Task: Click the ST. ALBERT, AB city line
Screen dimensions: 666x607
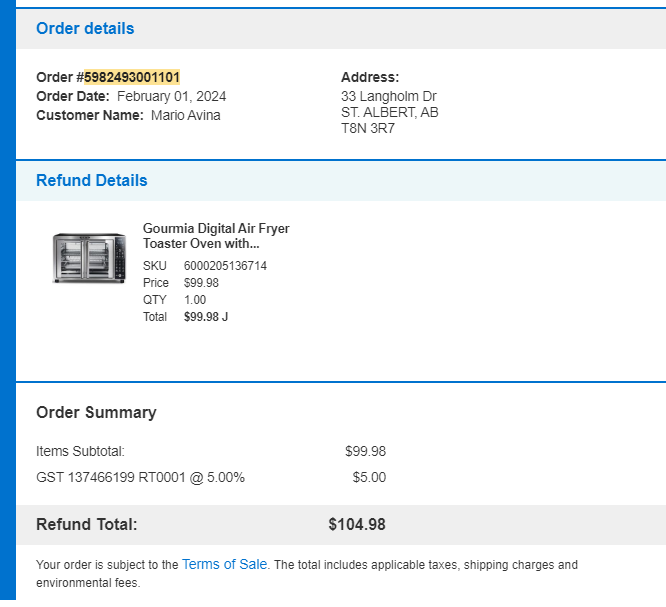Action: click(389, 113)
